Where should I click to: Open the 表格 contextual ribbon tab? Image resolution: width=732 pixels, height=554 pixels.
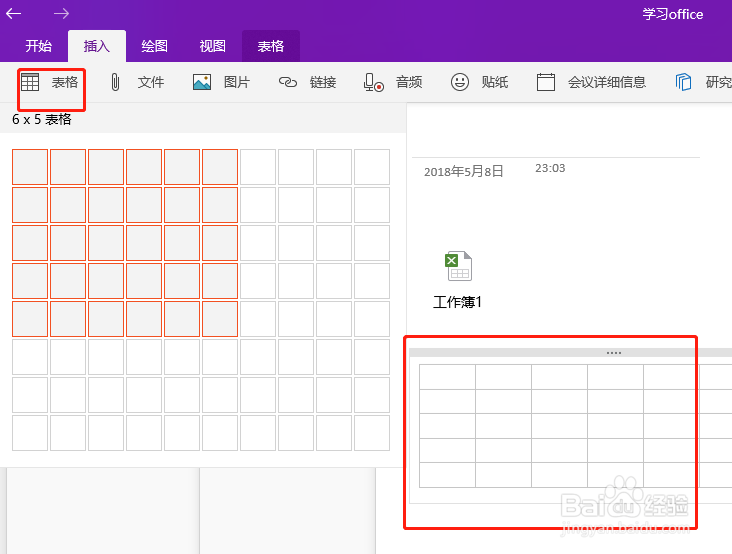click(271, 46)
